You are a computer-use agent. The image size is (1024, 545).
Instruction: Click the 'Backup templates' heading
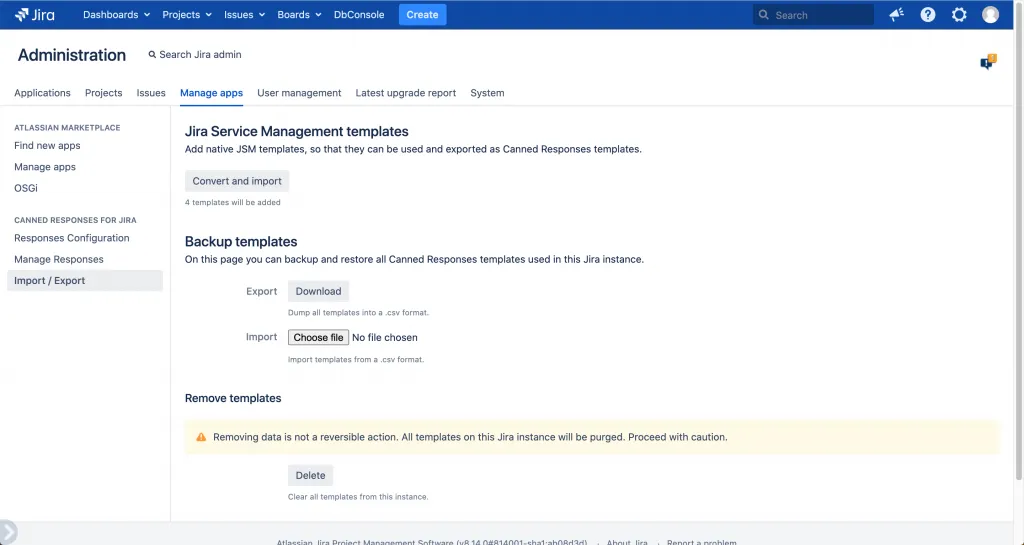241,241
